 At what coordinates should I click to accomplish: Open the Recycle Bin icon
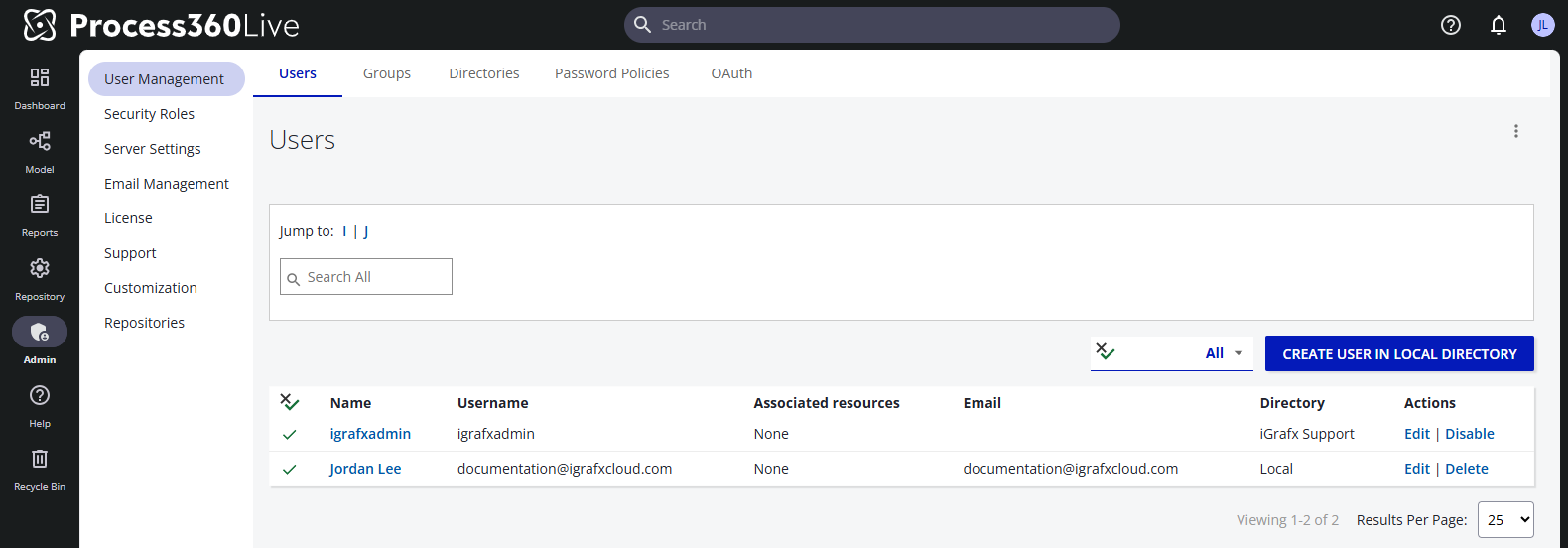point(40,459)
